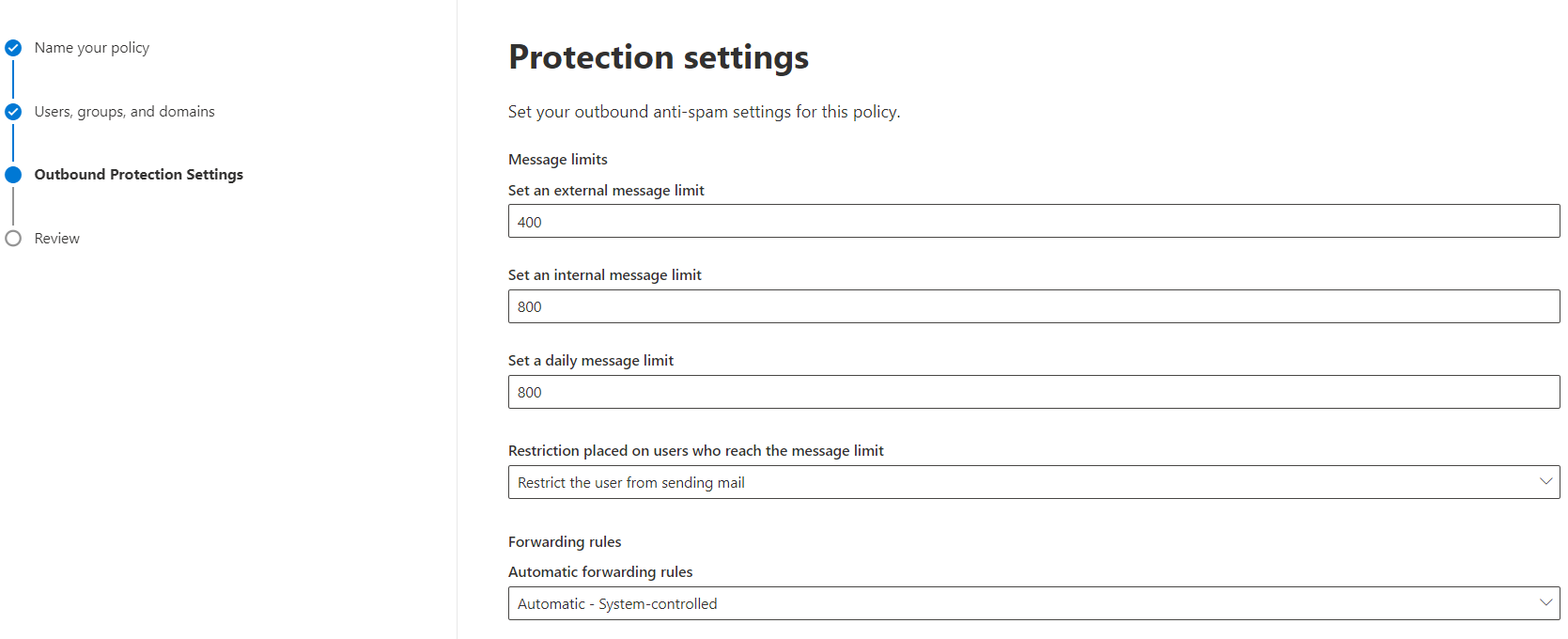
Task: Focus the internal message limit field
Action: (x=1033, y=306)
